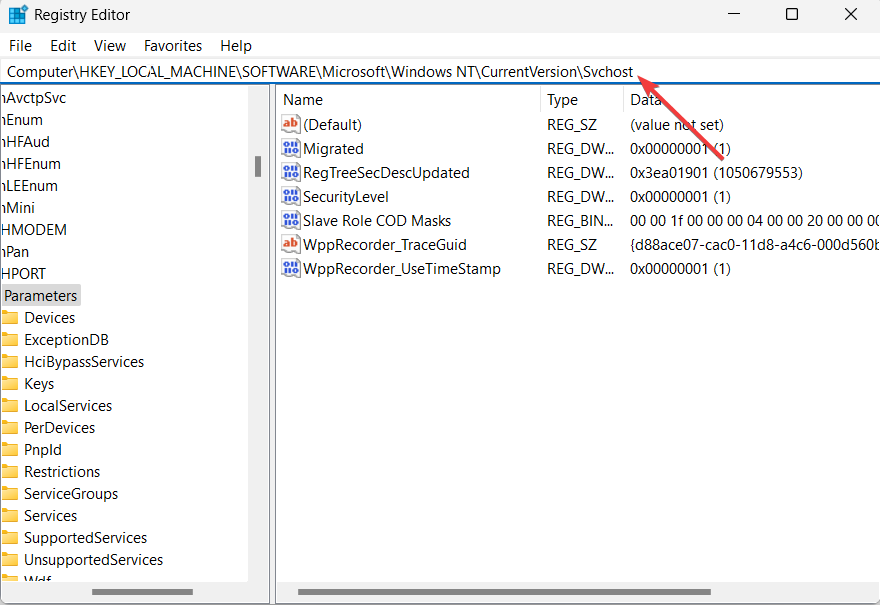Select the Restrictions key label
The width and height of the screenshot is (880, 605).
point(62,471)
